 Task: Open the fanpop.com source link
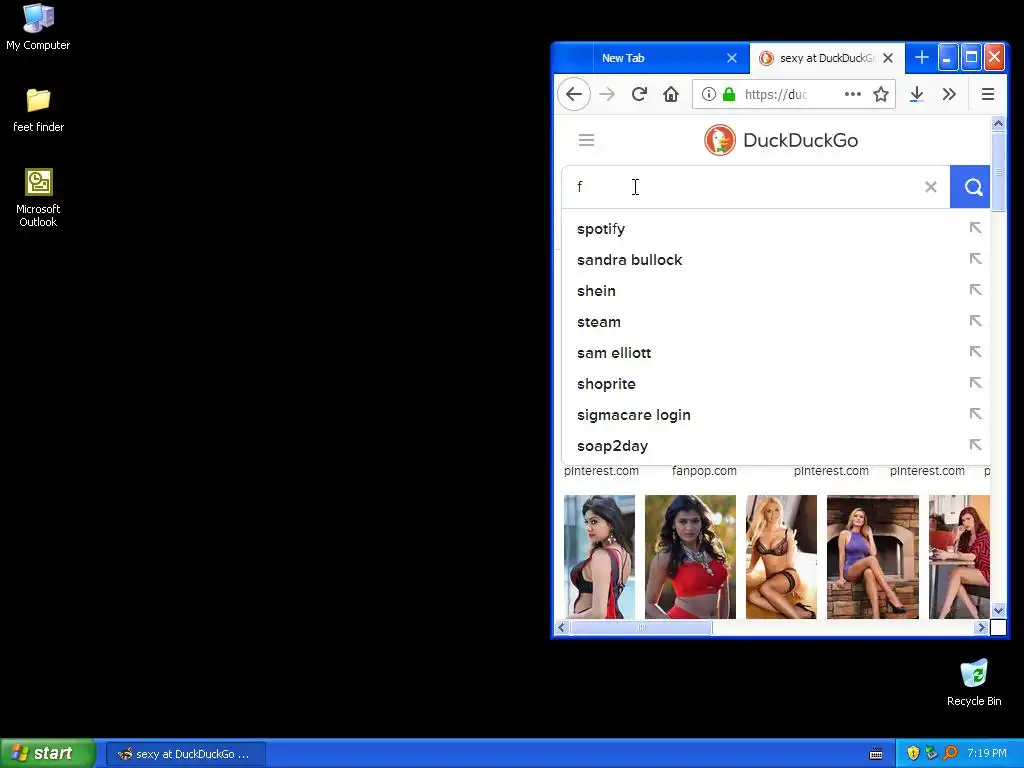[x=704, y=471]
